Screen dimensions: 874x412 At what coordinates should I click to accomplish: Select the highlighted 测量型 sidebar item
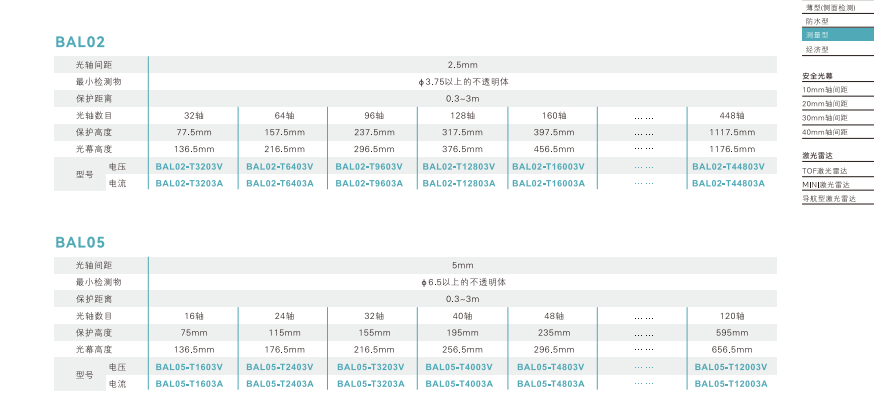817,35
